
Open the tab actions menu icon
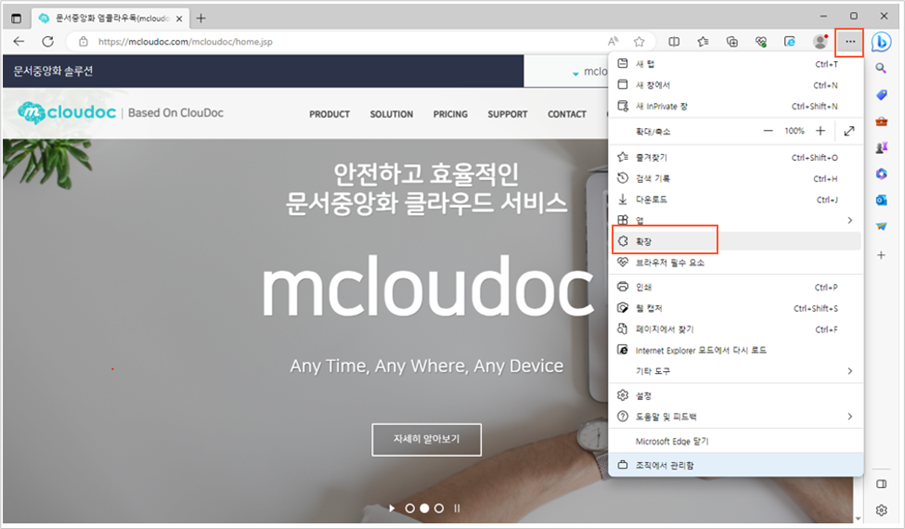(x=16, y=18)
